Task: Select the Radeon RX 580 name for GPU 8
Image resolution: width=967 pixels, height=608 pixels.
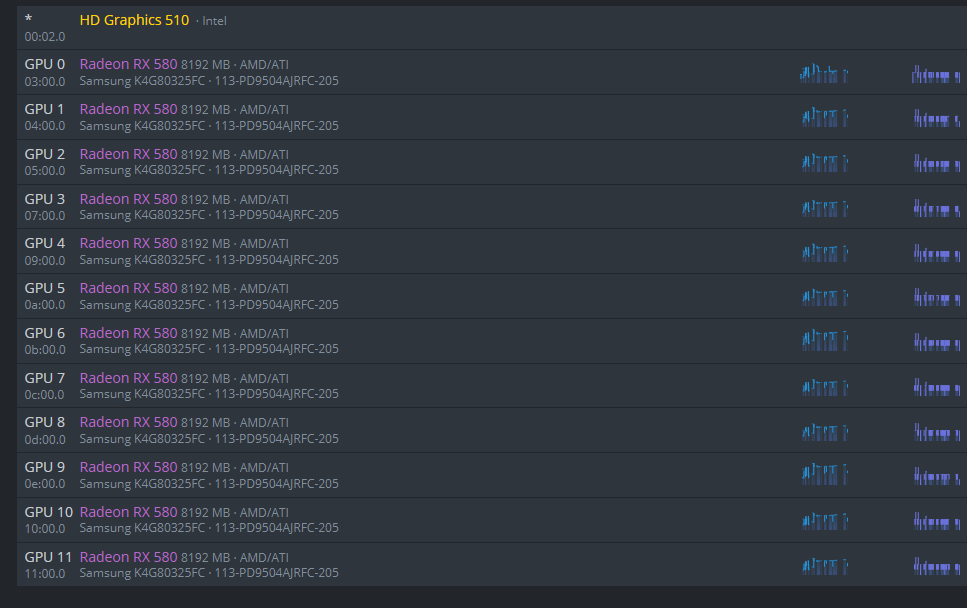Action: (x=128, y=422)
